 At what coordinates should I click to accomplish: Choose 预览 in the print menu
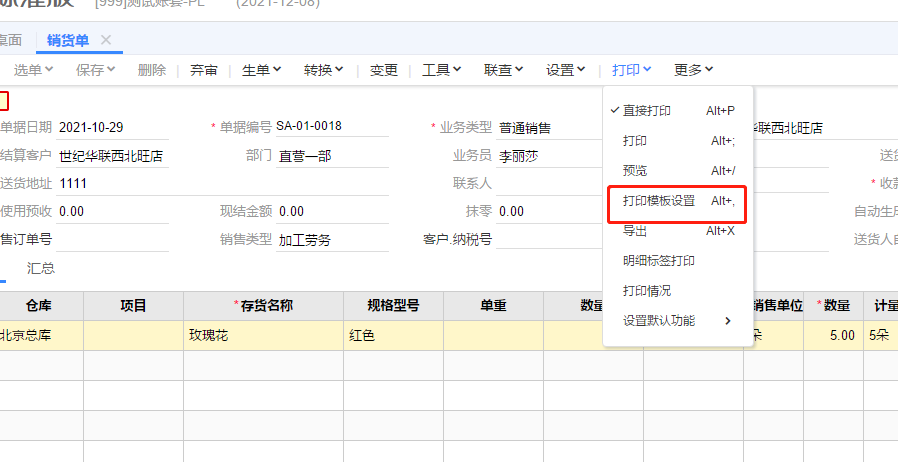click(635, 171)
